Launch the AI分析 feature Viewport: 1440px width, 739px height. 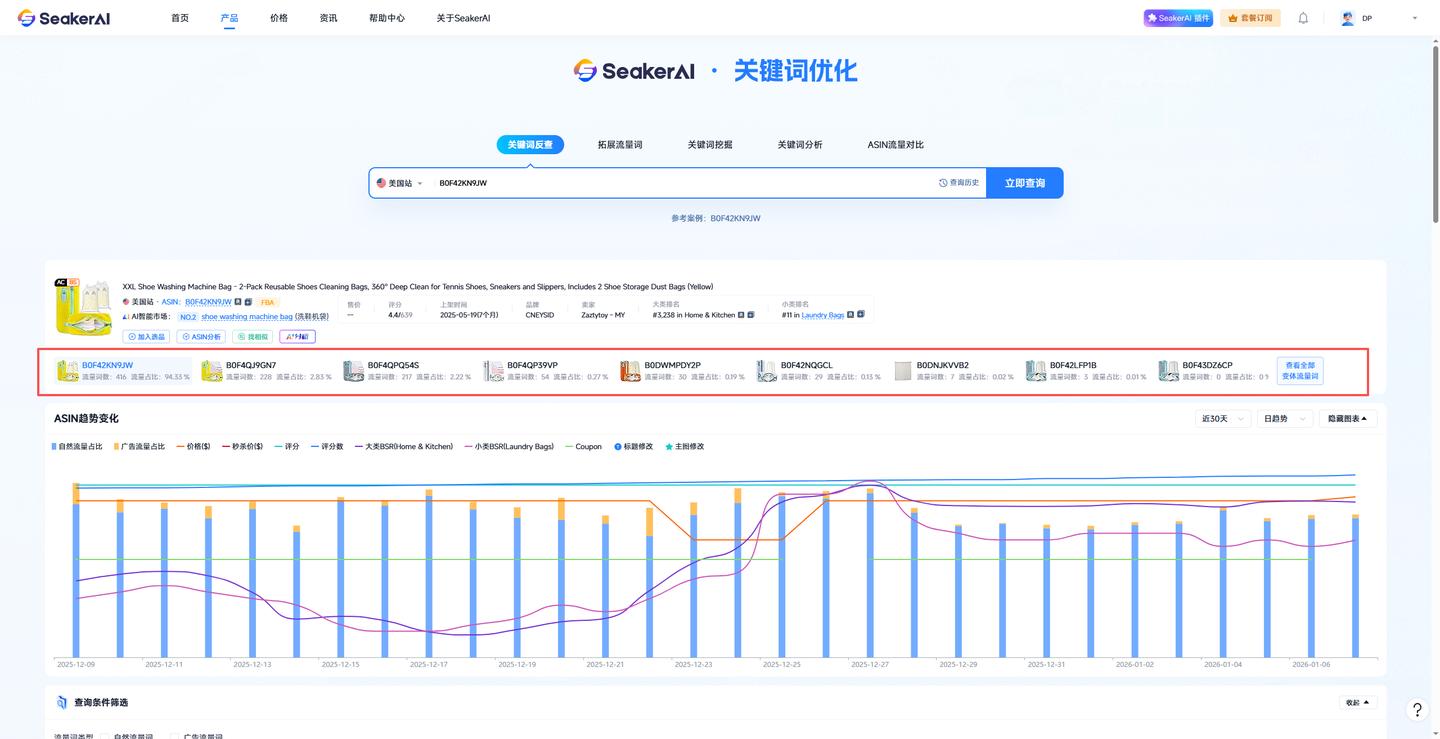[x=297, y=336]
